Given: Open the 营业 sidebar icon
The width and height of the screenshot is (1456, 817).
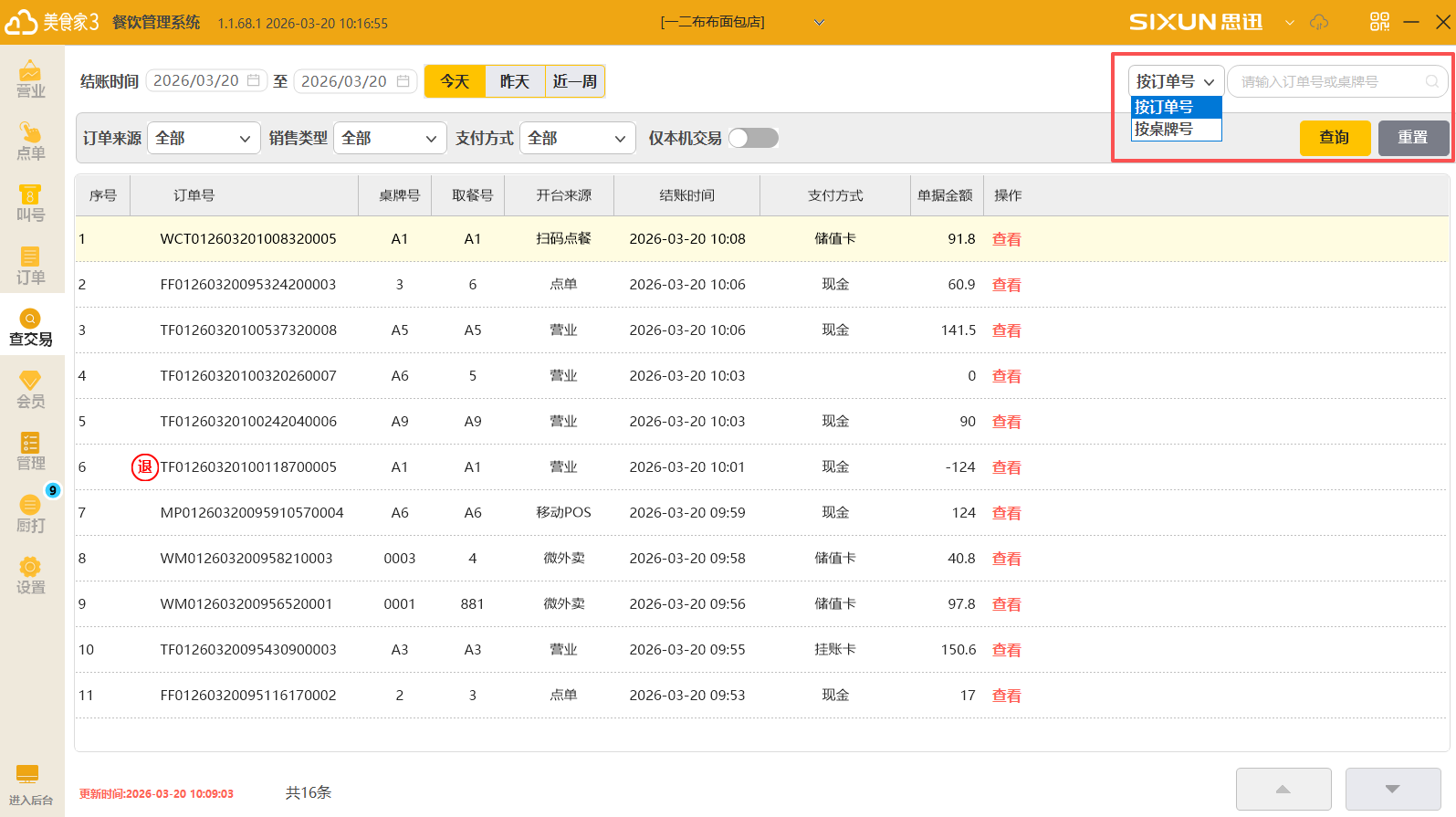Looking at the screenshot, I should coord(31,79).
